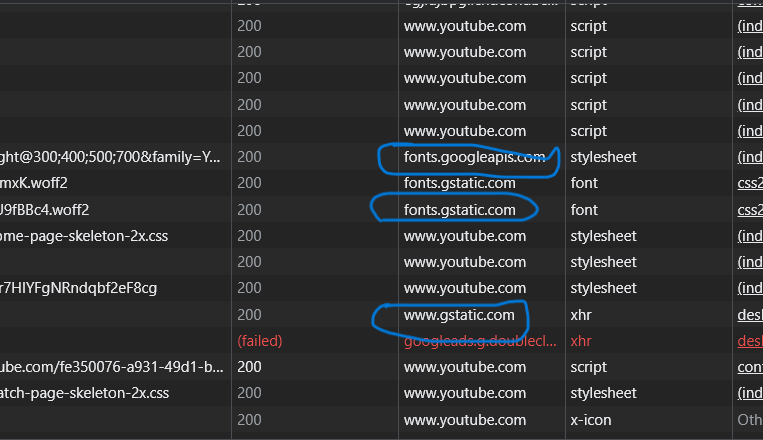This screenshot has height=440, width=763.
Task: Click the www.gstatic.com domain cell
Action: [x=459, y=315]
